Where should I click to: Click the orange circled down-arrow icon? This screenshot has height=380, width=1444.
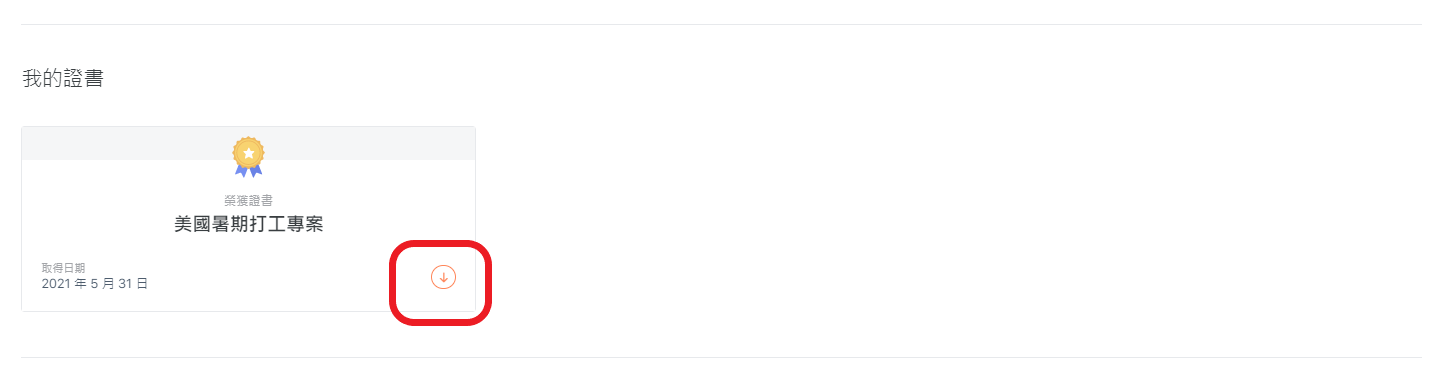443,277
